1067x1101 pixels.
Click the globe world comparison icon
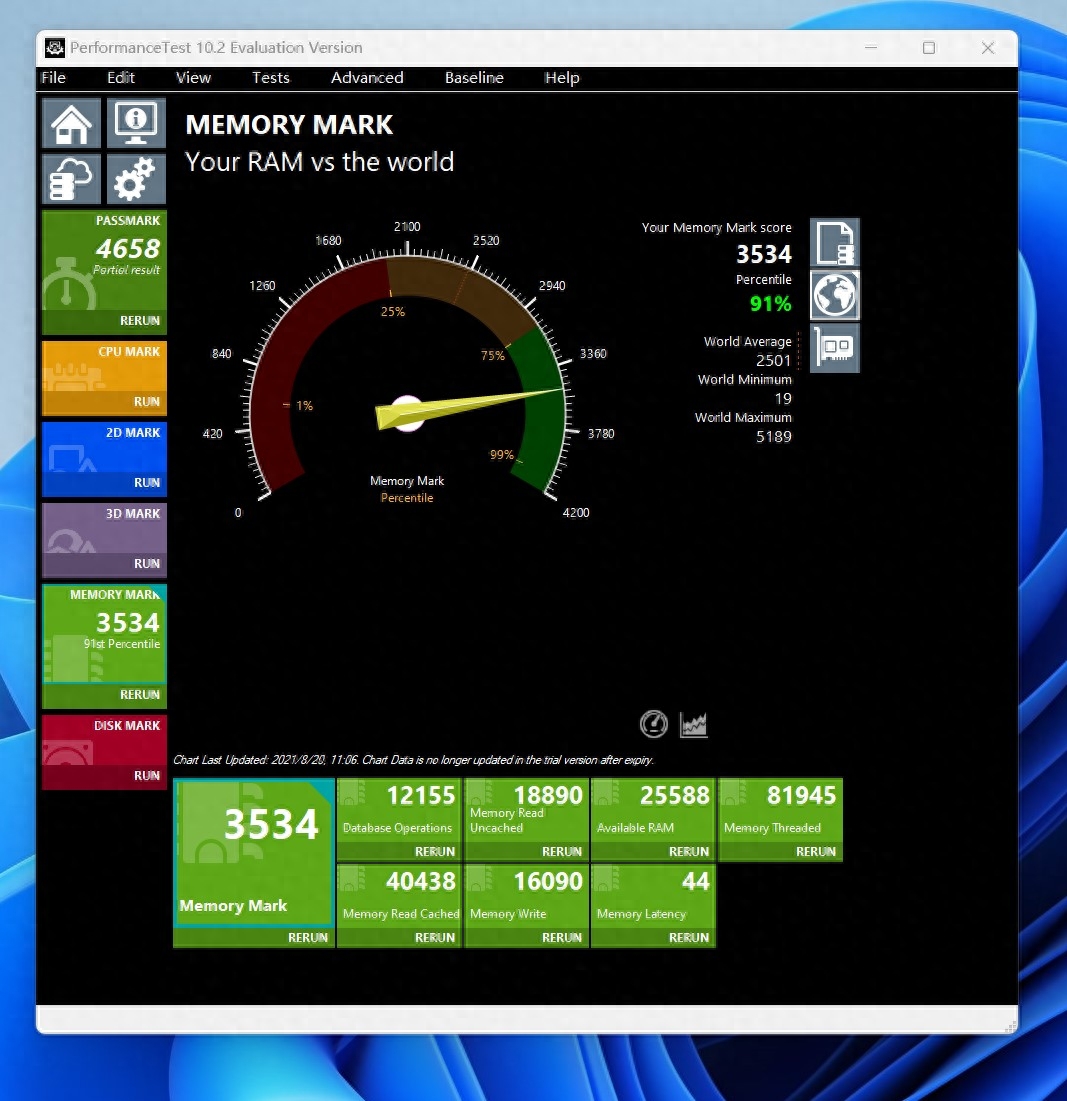coord(835,295)
